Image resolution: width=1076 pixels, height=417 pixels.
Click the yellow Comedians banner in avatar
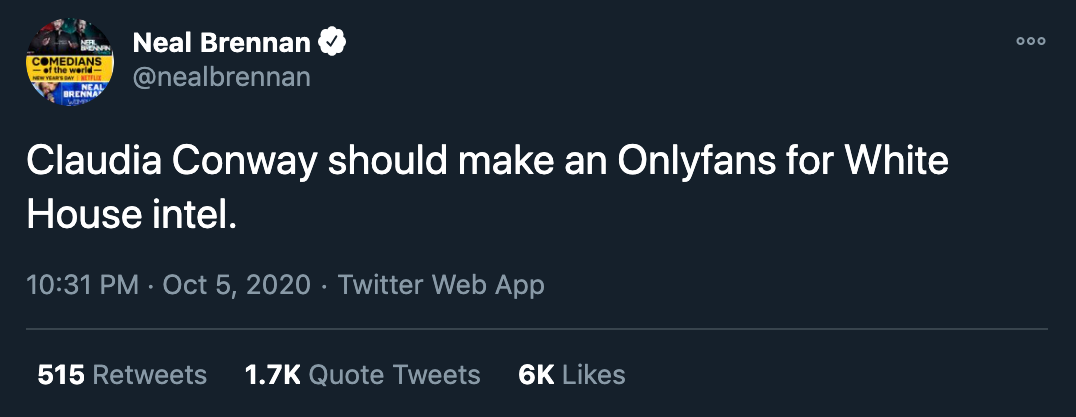pyautogui.click(x=69, y=69)
